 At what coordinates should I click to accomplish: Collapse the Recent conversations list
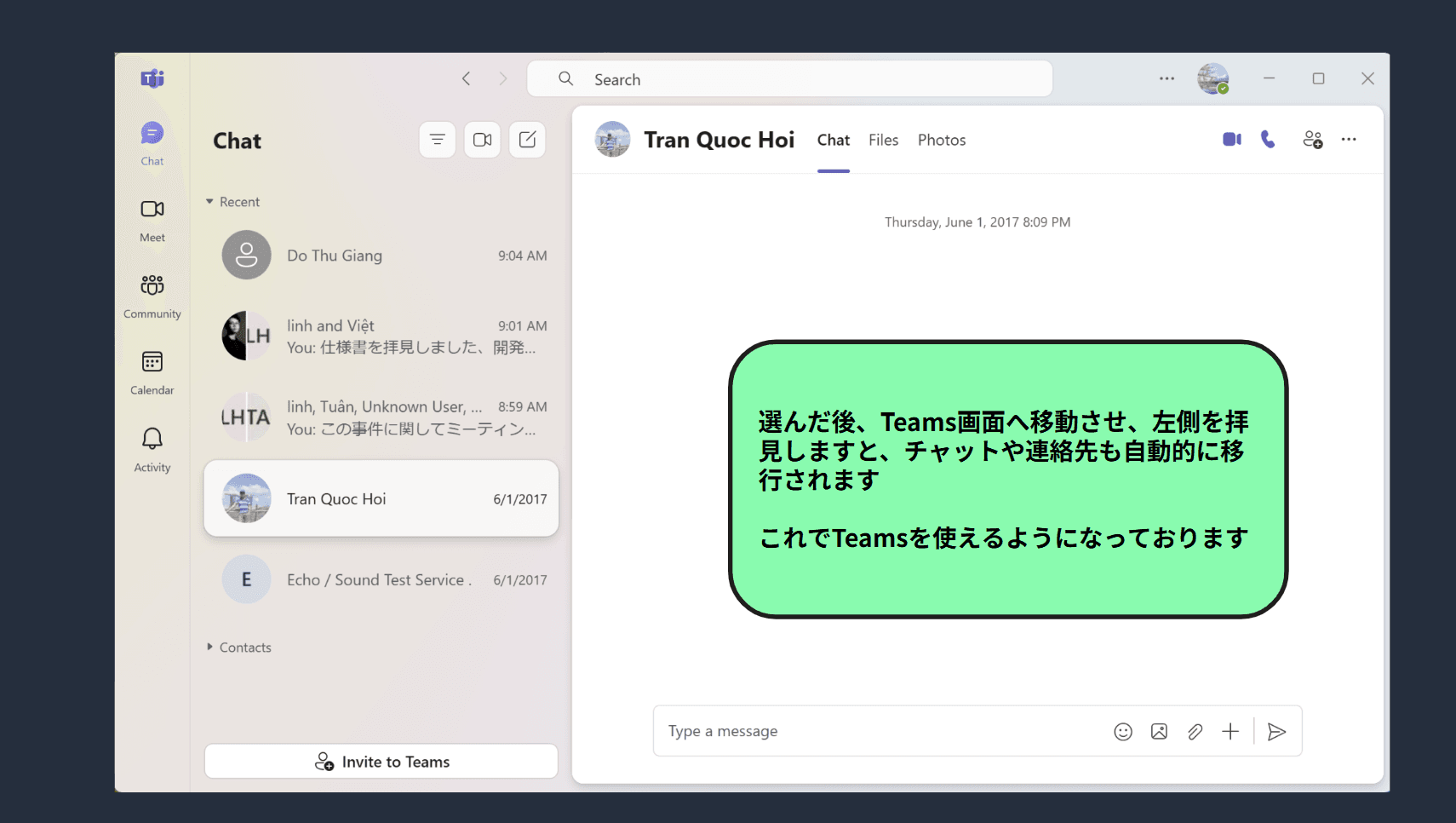(x=210, y=201)
